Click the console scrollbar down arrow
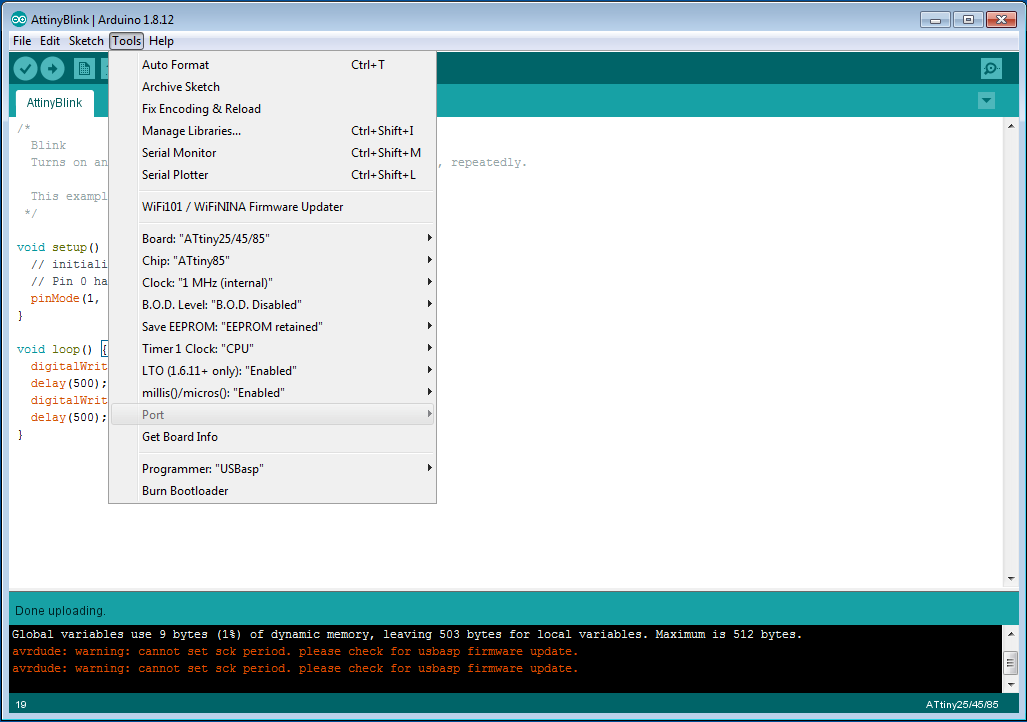The image size is (1027, 722). point(1011,685)
